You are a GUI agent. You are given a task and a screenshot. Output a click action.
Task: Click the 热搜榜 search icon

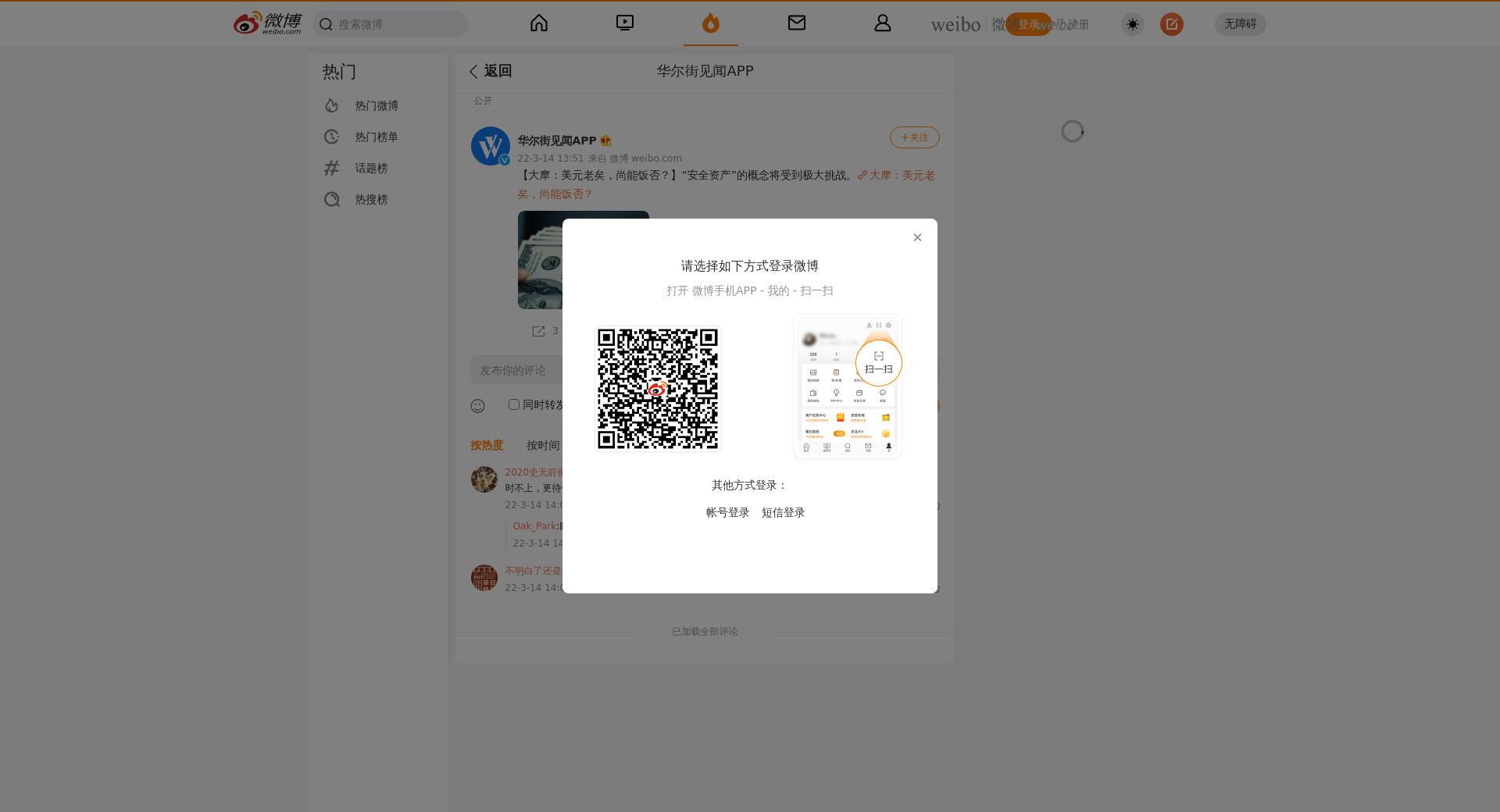(332, 199)
